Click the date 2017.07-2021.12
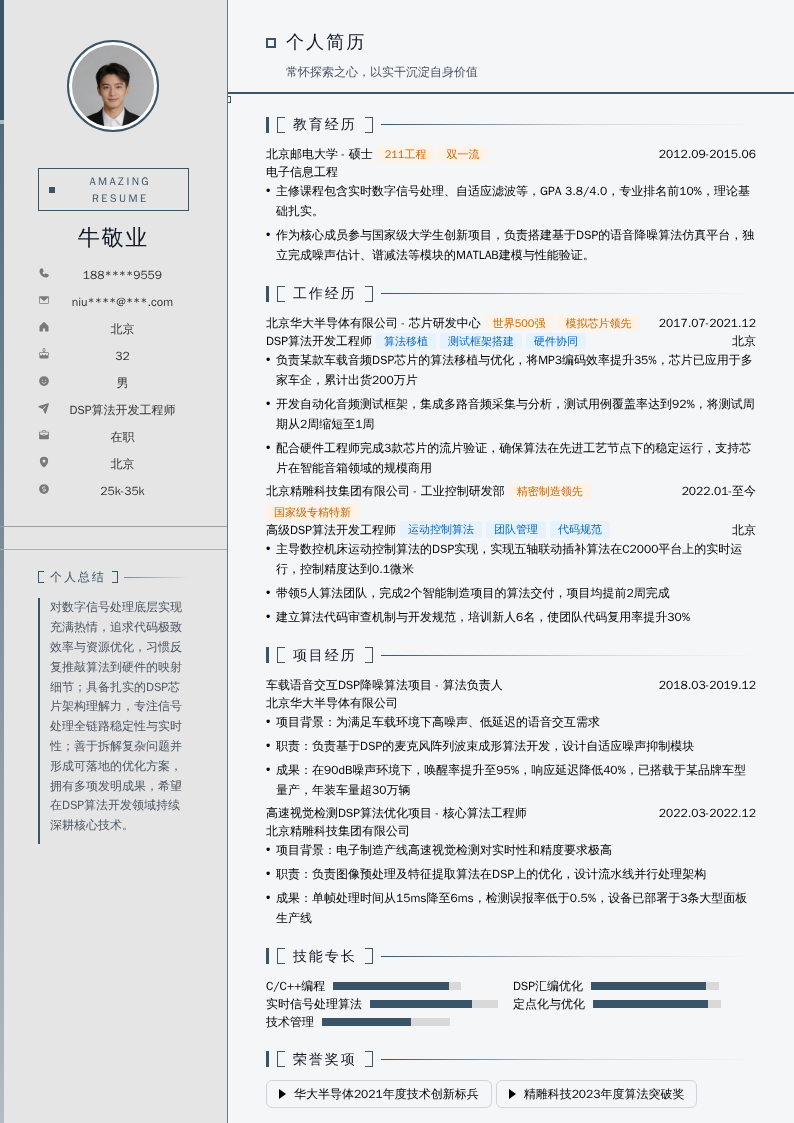794x1123 pixels. coord(707,323)
